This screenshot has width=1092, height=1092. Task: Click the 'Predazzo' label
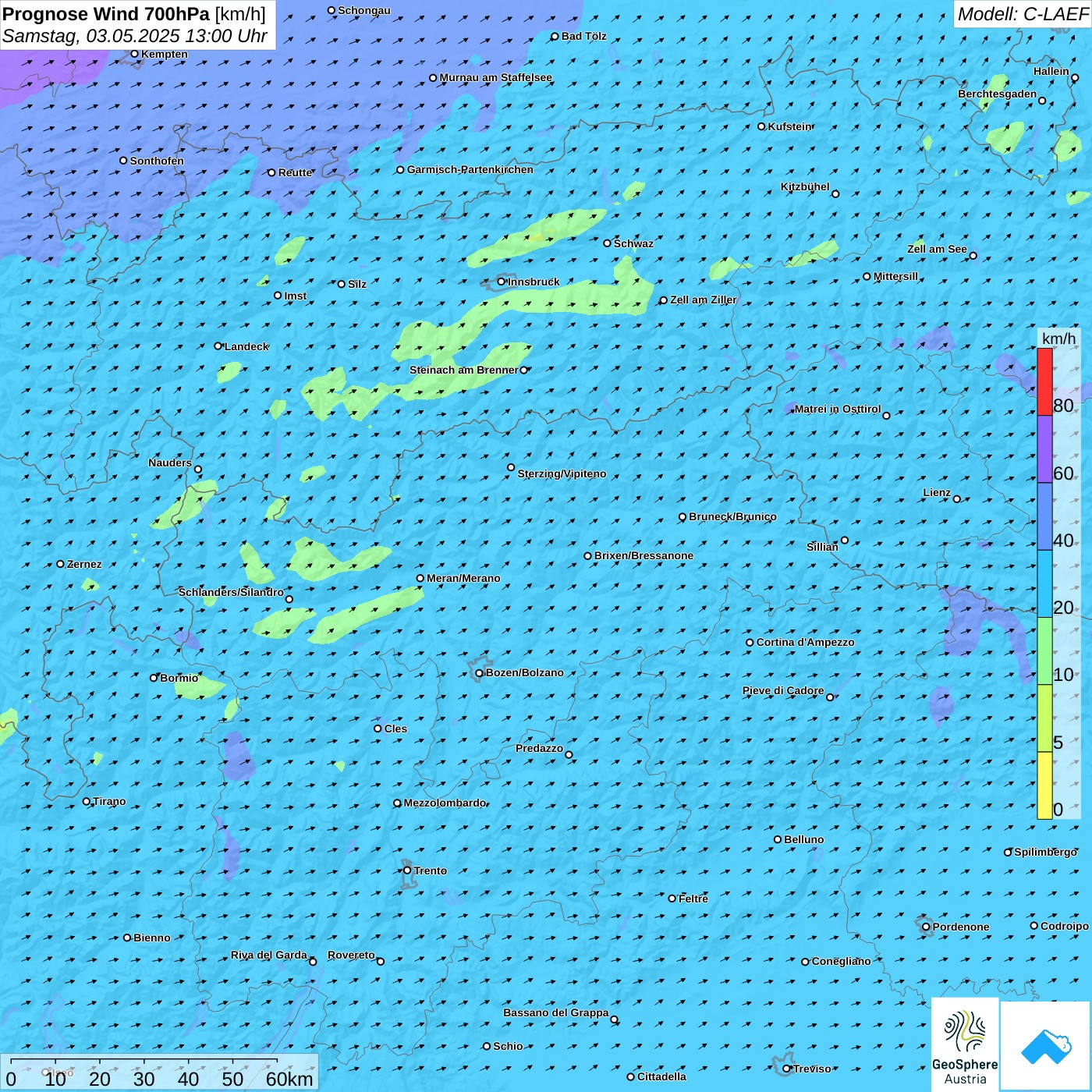539,748
